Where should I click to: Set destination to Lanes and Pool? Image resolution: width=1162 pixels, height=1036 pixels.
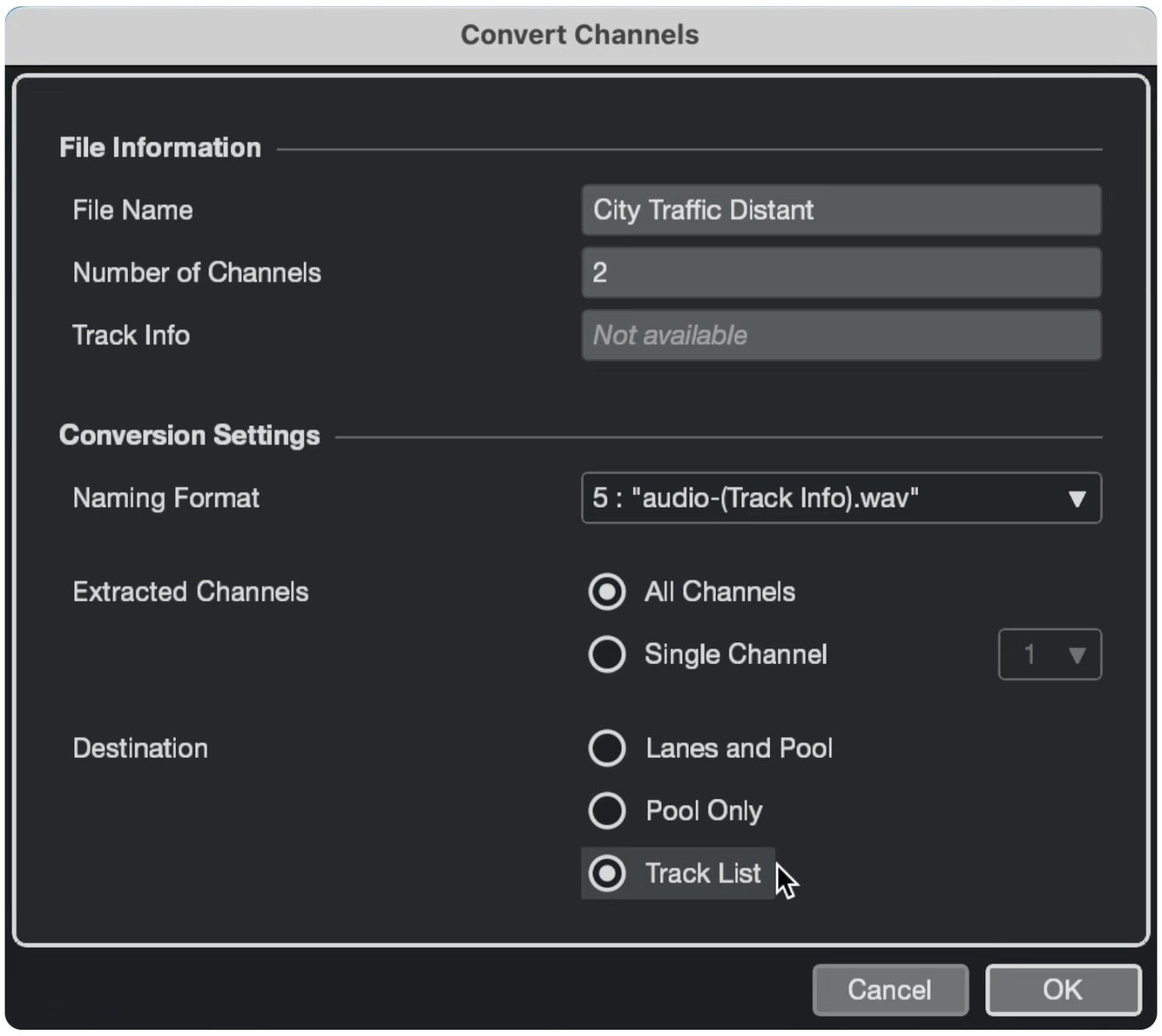607,749
